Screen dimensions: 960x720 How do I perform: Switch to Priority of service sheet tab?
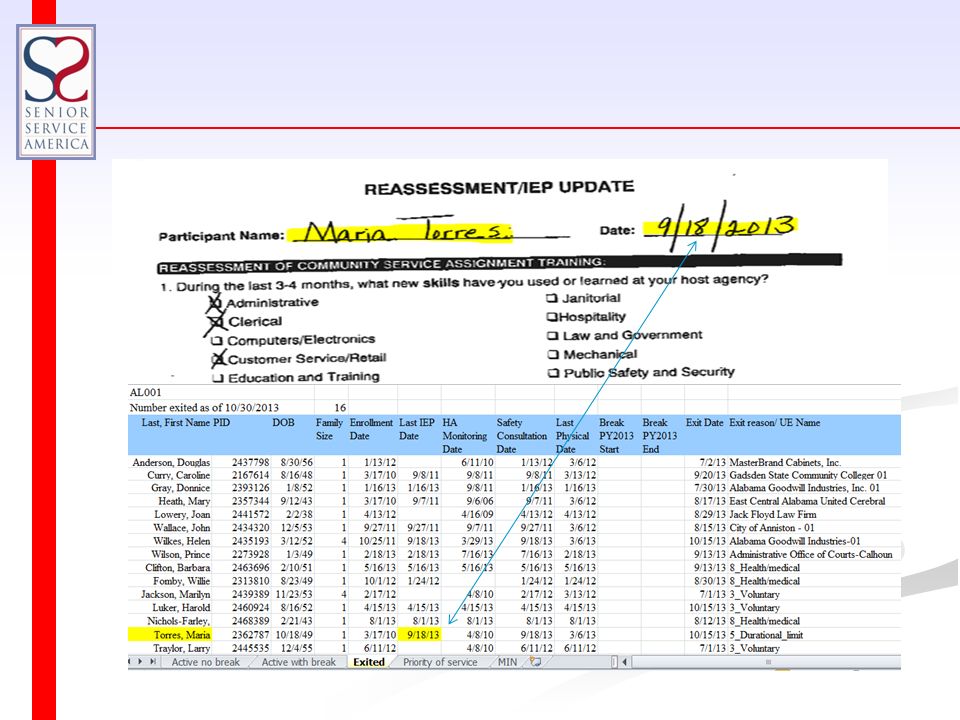click(440, 662)
